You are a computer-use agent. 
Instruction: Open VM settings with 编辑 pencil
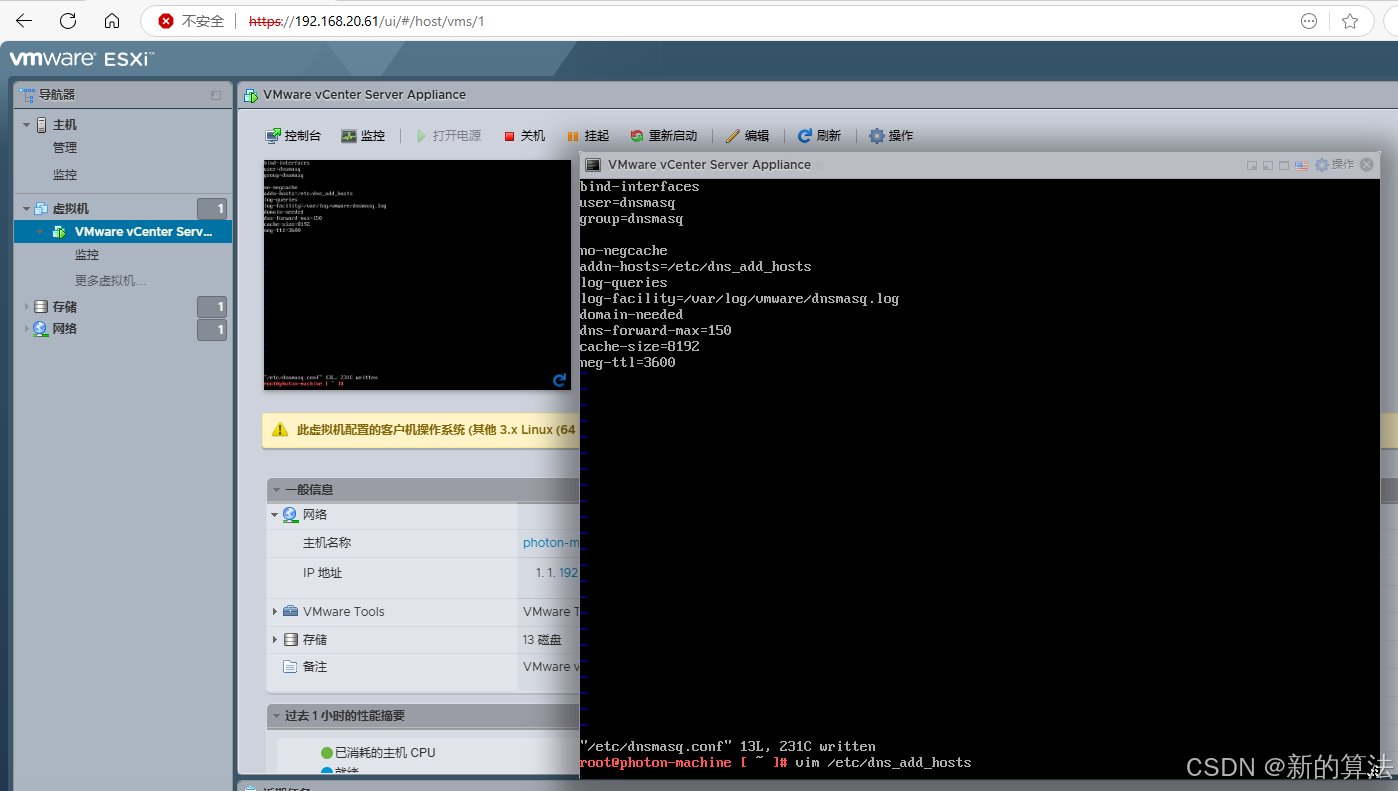tap(748, 136)
